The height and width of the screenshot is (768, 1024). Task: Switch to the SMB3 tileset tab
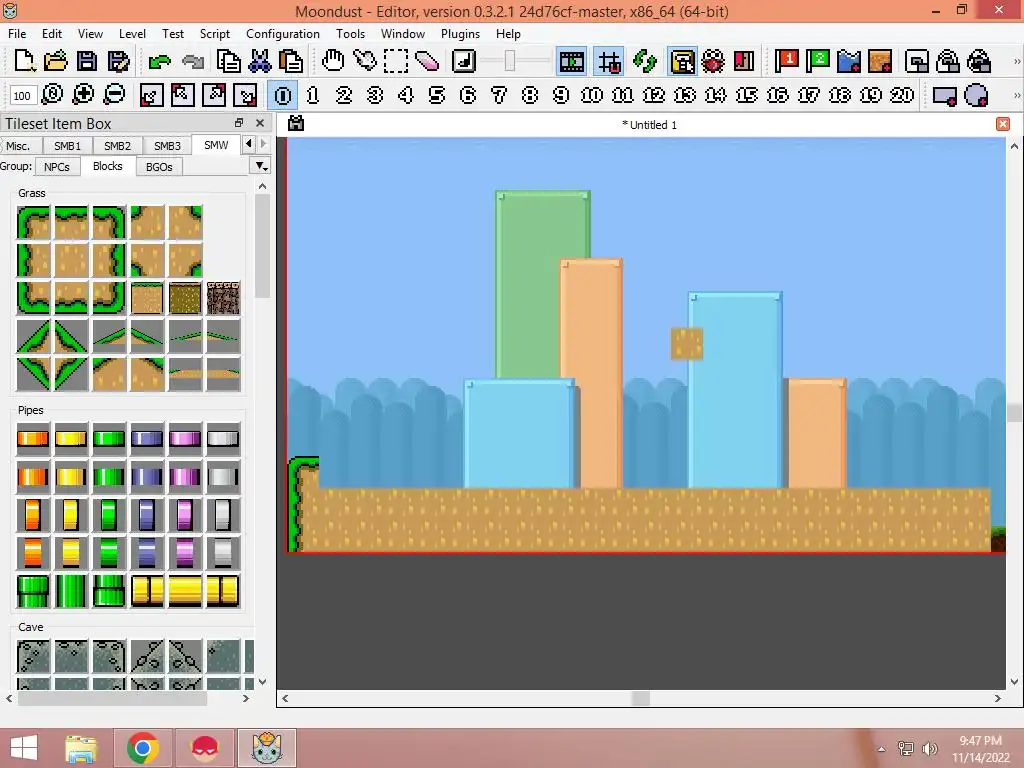click(x=167, y=146)
